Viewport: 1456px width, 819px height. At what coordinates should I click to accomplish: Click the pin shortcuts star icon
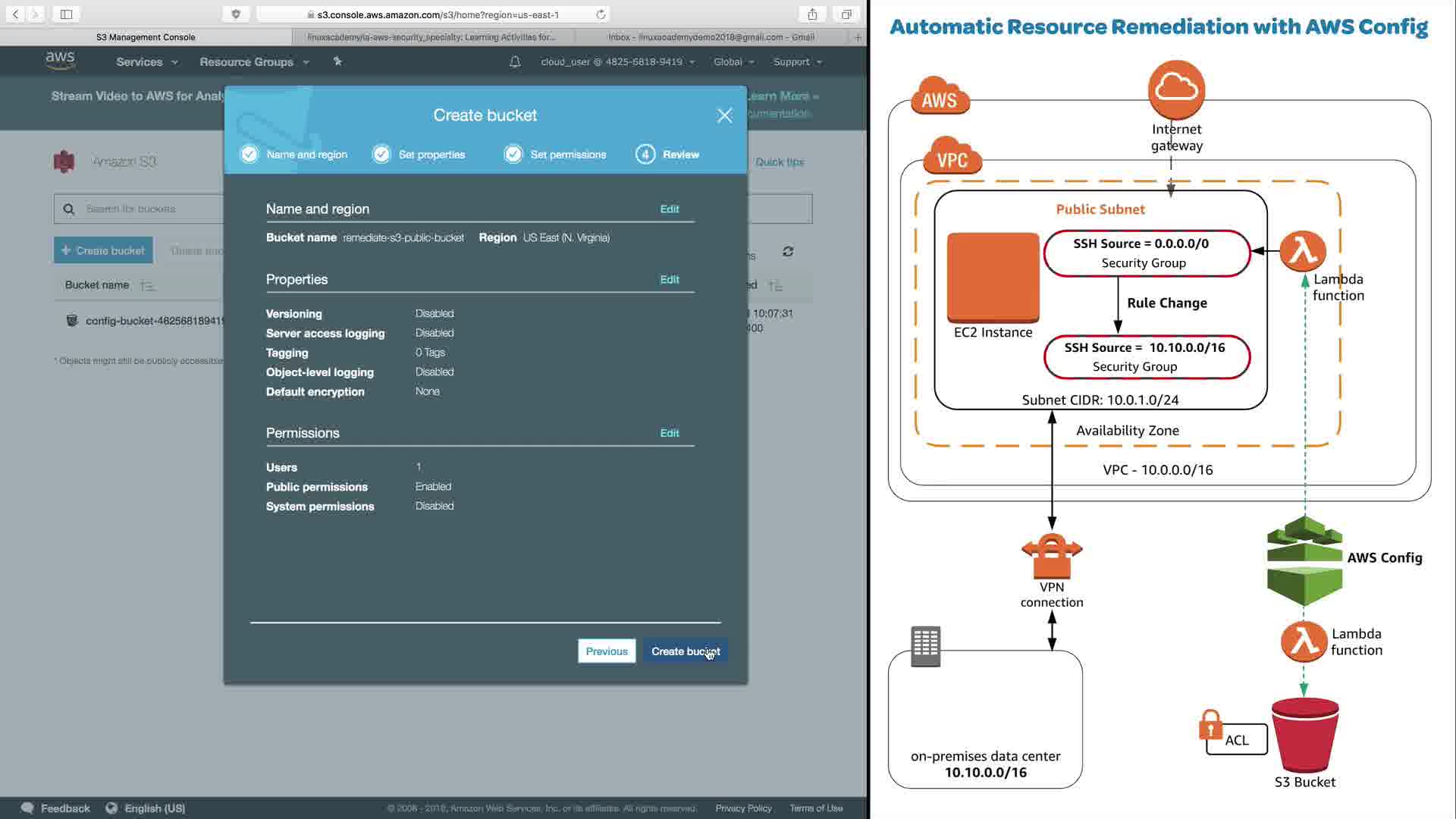pos(337,61)
